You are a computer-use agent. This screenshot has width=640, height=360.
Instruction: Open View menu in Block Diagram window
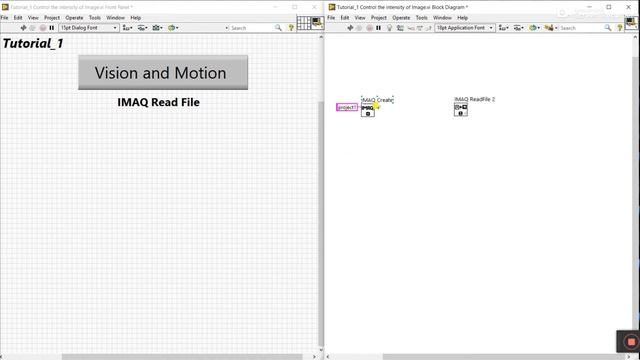pyautogui.click(x=360, y=18)
